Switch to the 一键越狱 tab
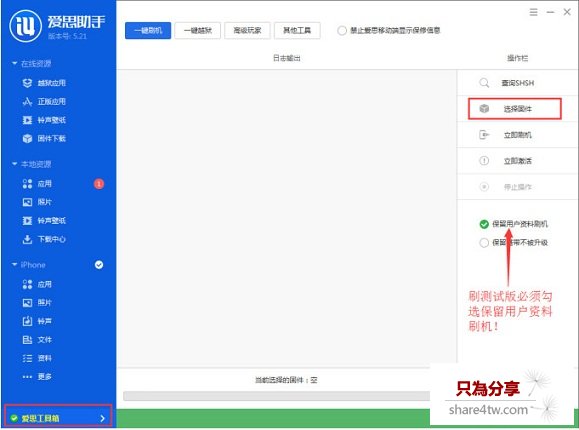579x430 pixels. [x=198, y=30]
